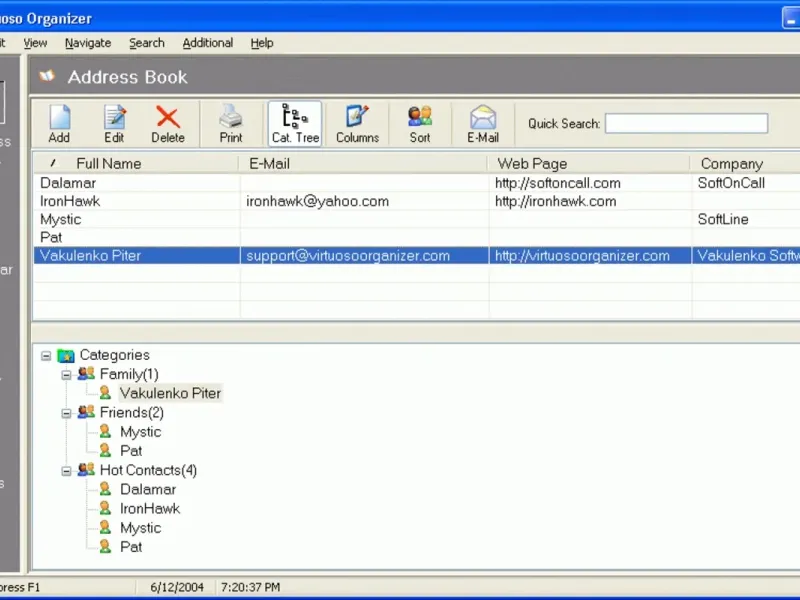Viewport: 800px width, 600px height.
Task: Select the IronHawk contact row
Action: coord(417,201)
